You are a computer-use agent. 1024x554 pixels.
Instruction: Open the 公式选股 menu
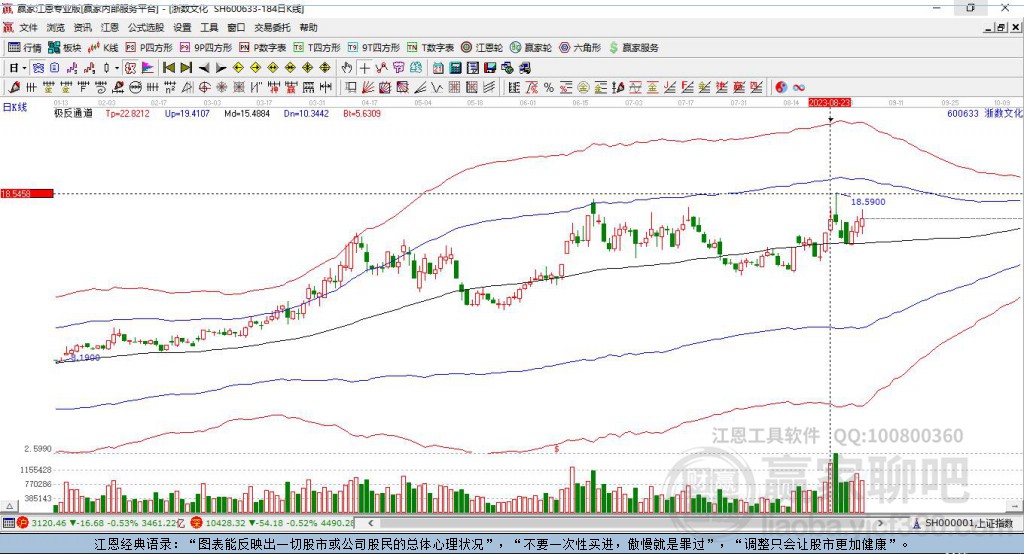click(x=146, y=27)
